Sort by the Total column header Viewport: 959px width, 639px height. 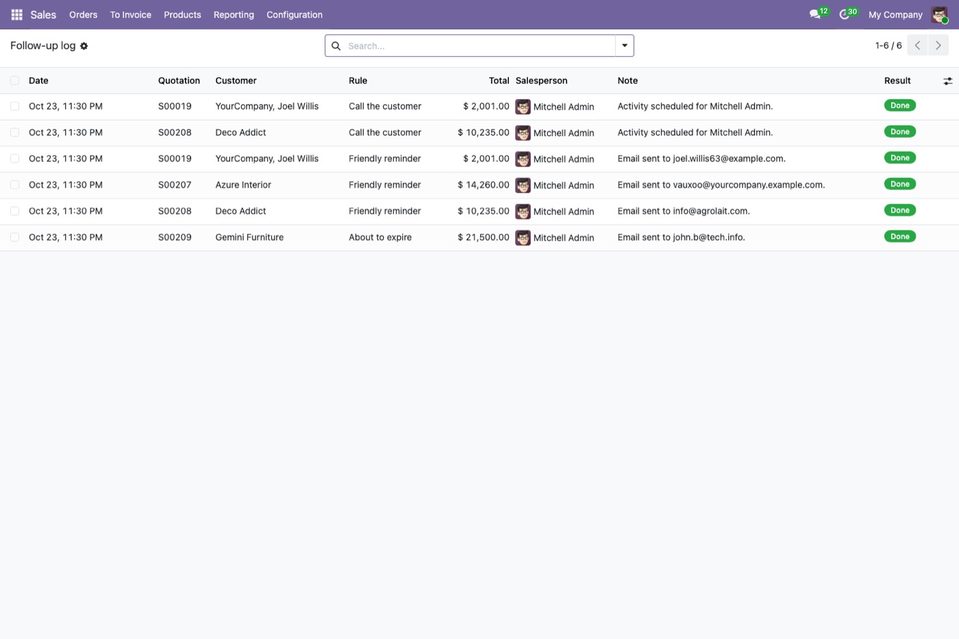(499, 81)
